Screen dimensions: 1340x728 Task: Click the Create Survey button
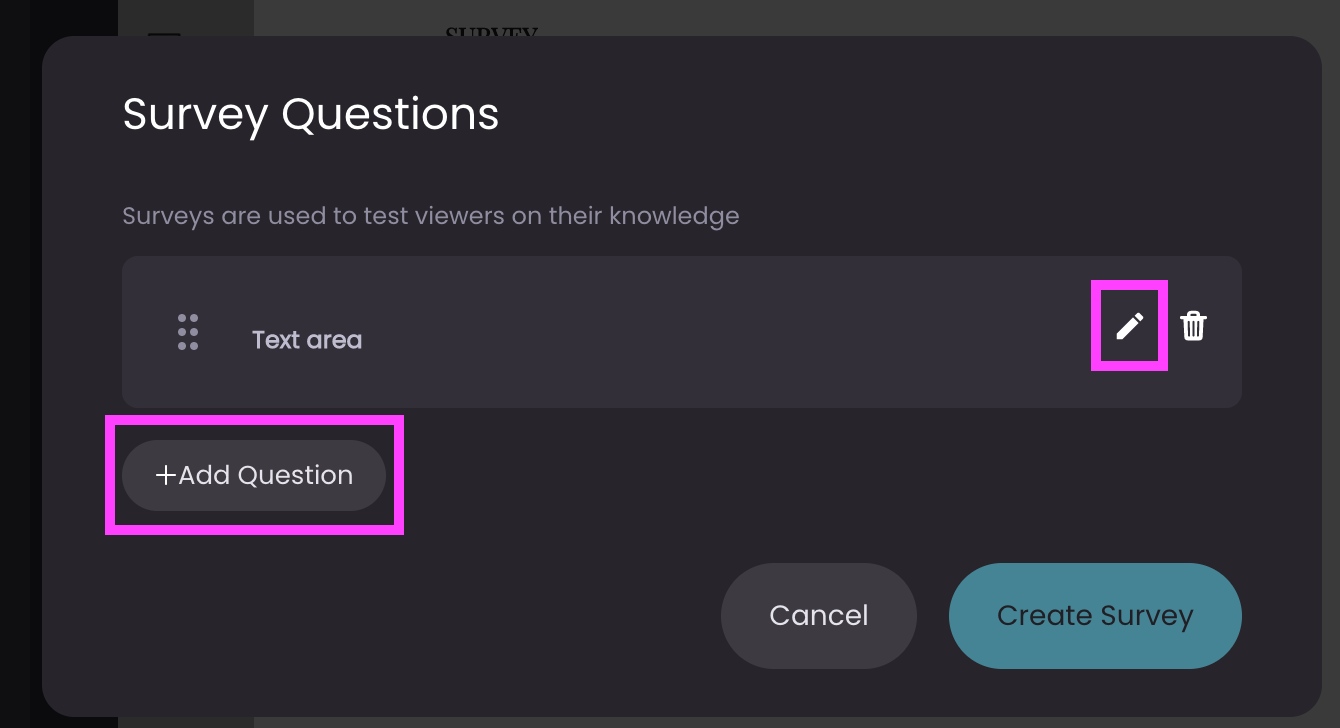click(1095, 615)
